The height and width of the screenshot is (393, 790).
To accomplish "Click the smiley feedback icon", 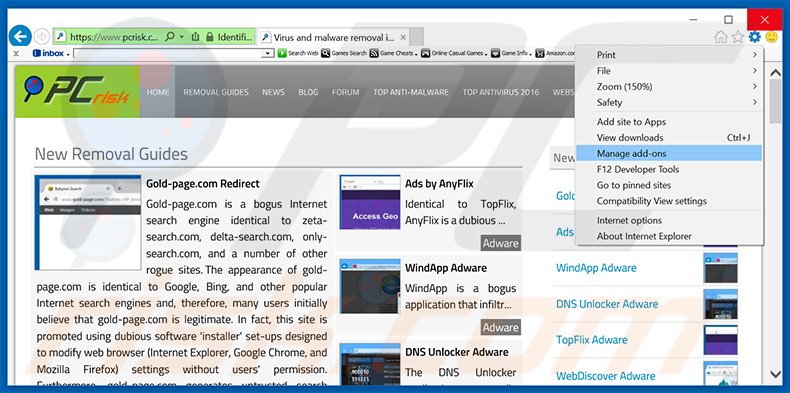I will pos(771,37).
